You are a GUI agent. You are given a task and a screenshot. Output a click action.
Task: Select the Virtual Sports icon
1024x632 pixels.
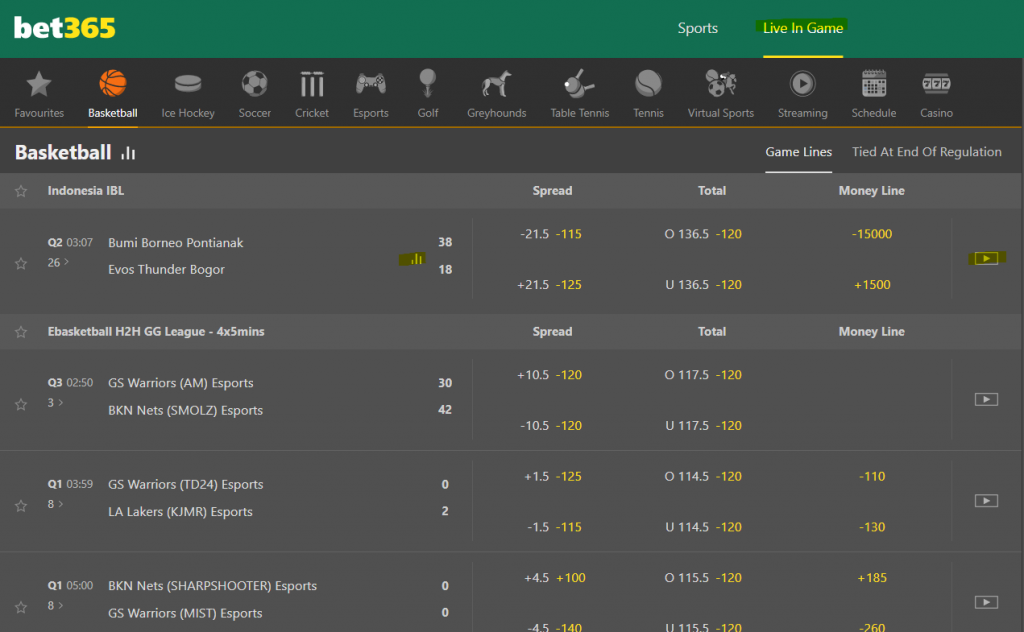point(721,84)
